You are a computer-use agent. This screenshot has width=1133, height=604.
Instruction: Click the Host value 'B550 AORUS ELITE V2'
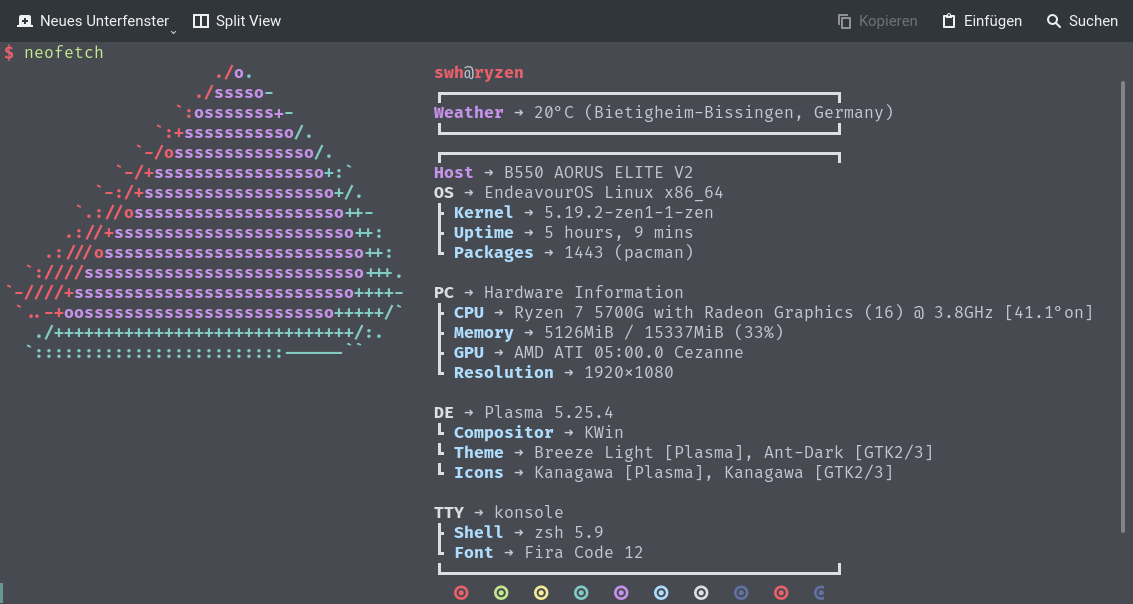tap(598, 173)
